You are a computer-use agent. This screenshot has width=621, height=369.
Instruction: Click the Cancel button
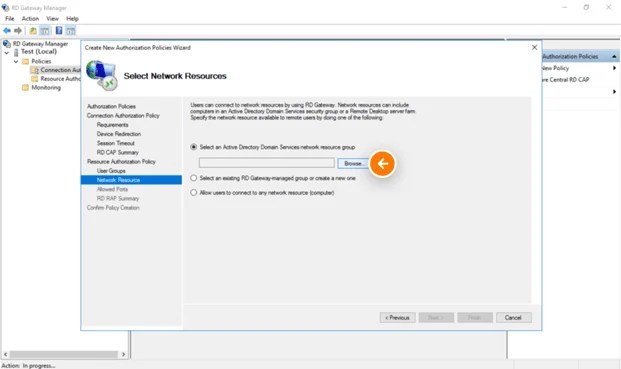tap(514, 318)
